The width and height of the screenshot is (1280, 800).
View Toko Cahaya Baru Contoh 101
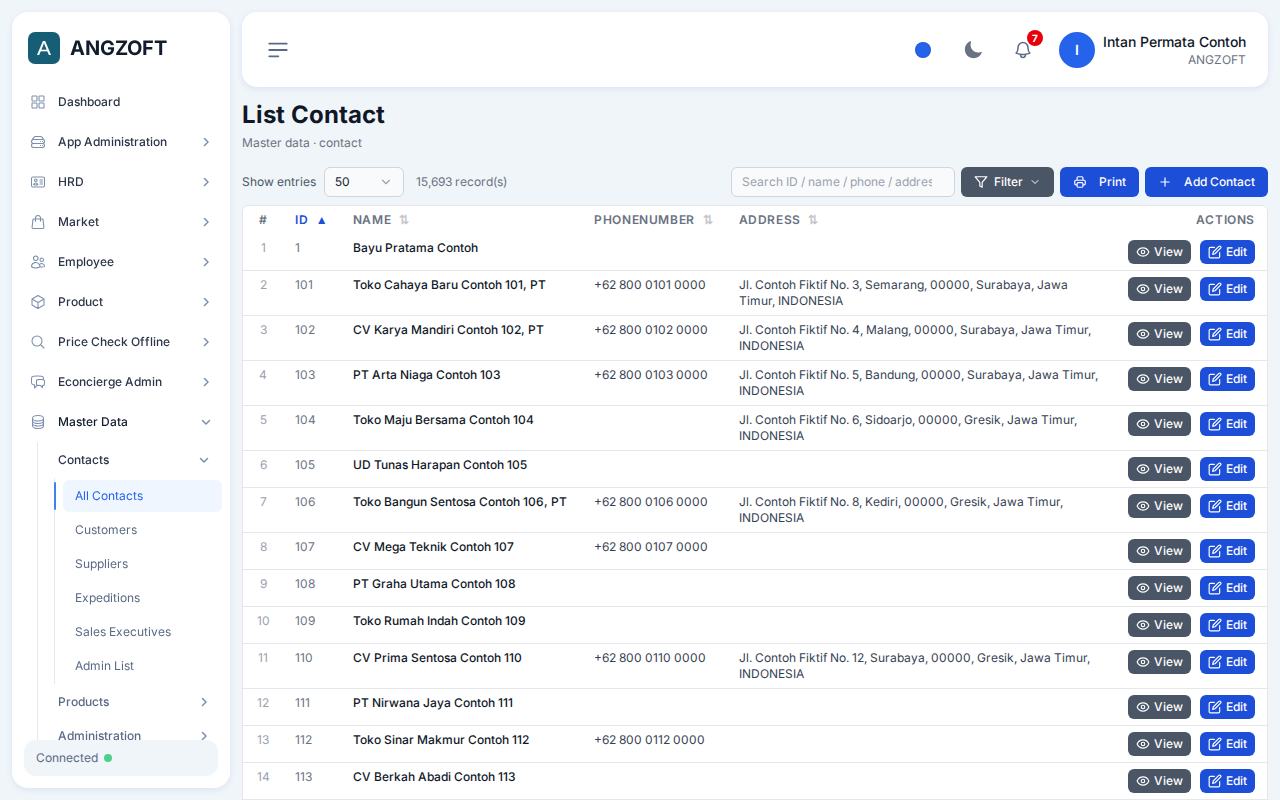[x=1159, y=289]
